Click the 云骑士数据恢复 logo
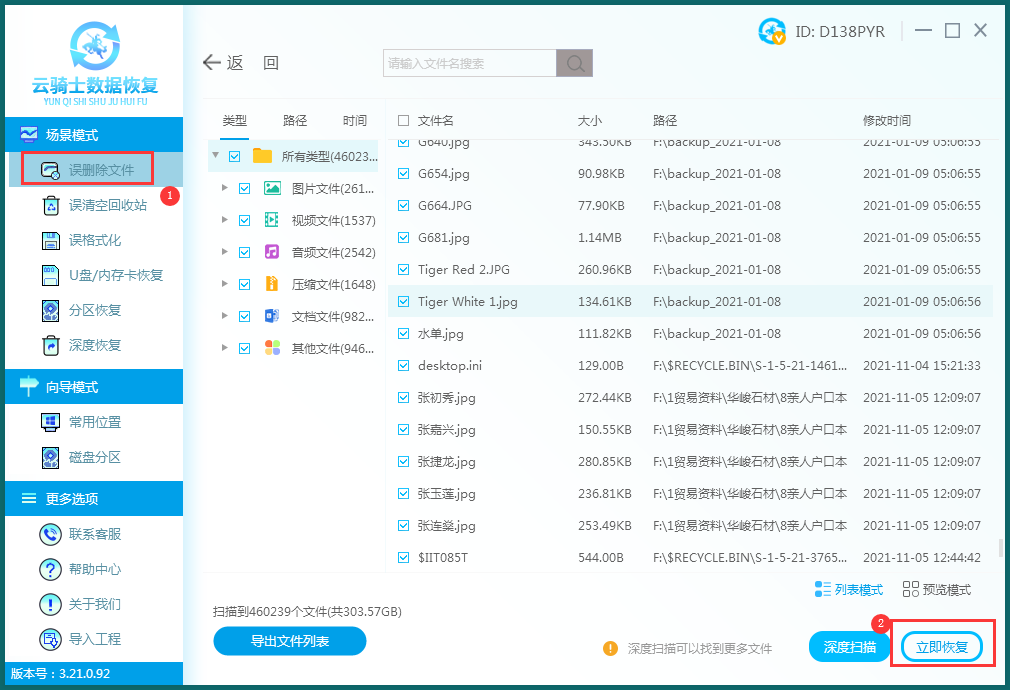 [x=95, y=63]
